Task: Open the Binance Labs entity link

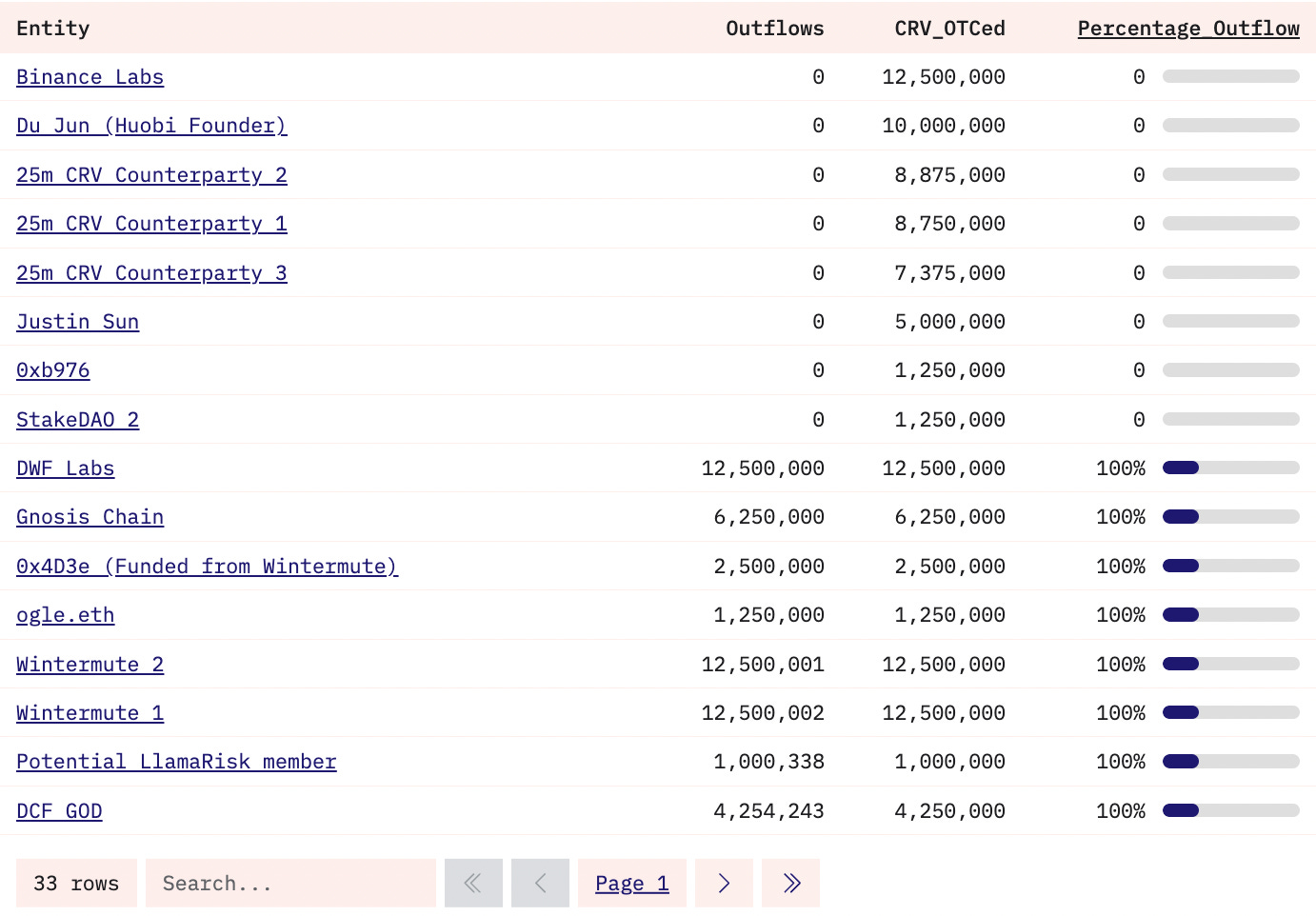Action: point(90,77)
